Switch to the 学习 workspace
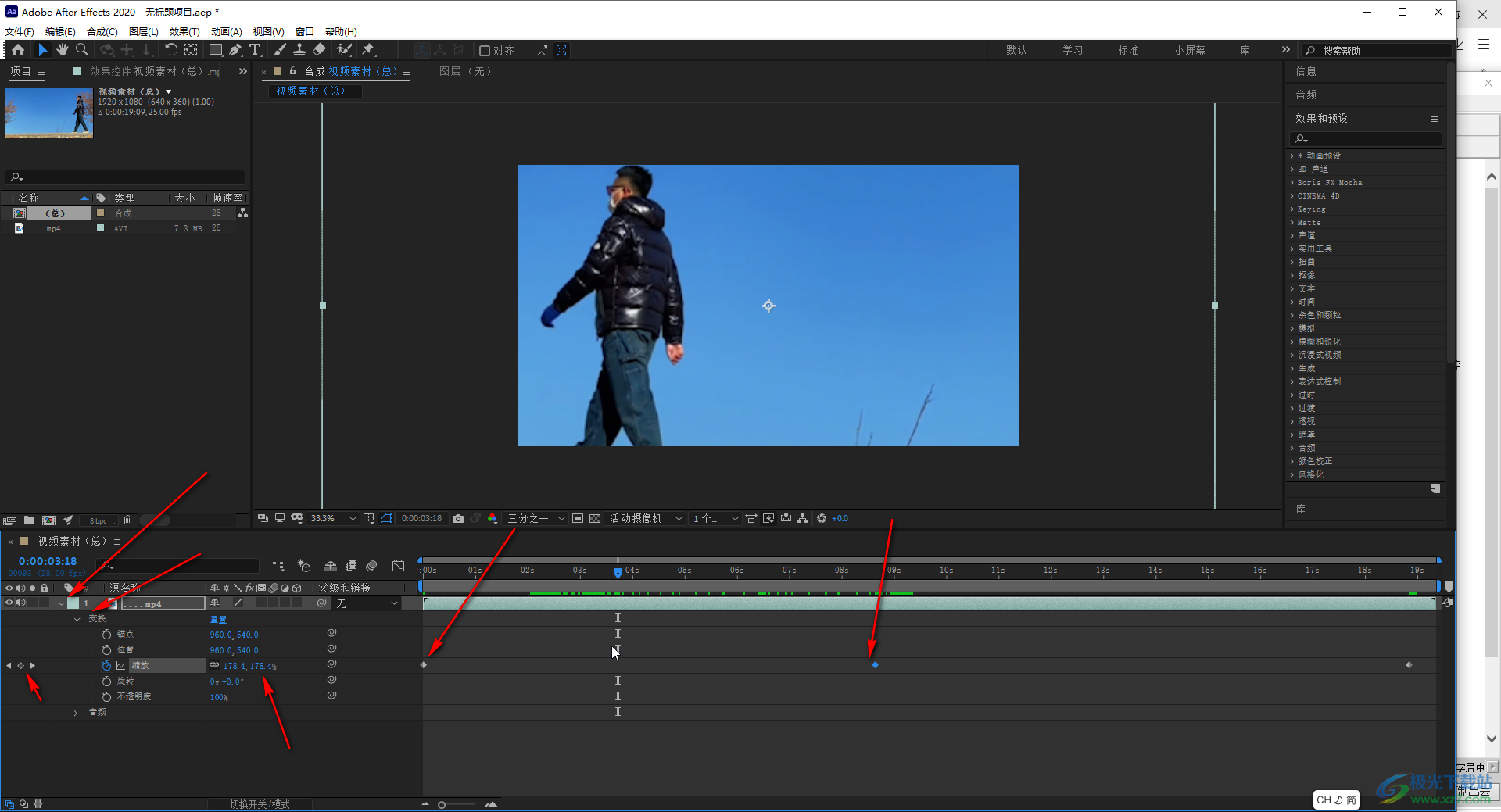The height and width of the screenshot is (812, 1501). 1073,51
